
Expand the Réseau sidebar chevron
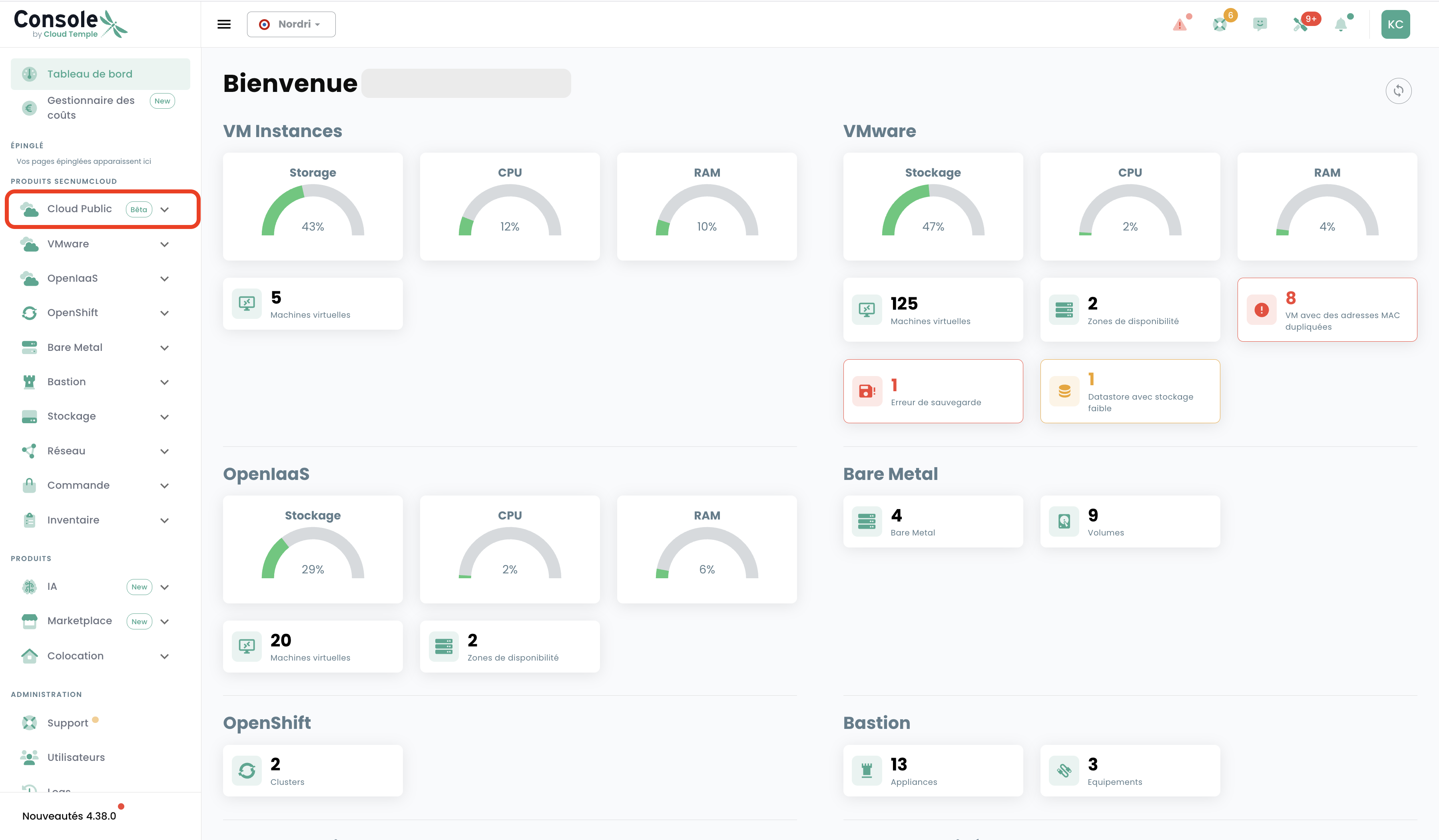click(164, 451)
